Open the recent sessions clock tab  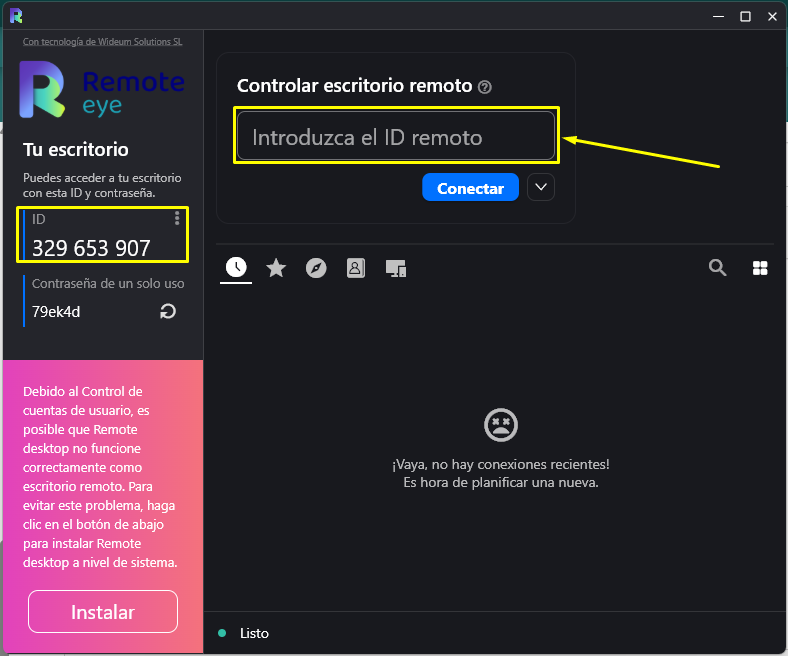point(236,267)
